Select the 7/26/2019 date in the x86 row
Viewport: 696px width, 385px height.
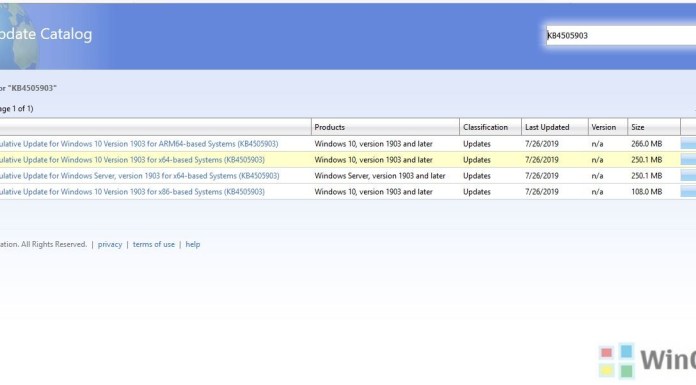pyautogui.click(x=542, y=192)
